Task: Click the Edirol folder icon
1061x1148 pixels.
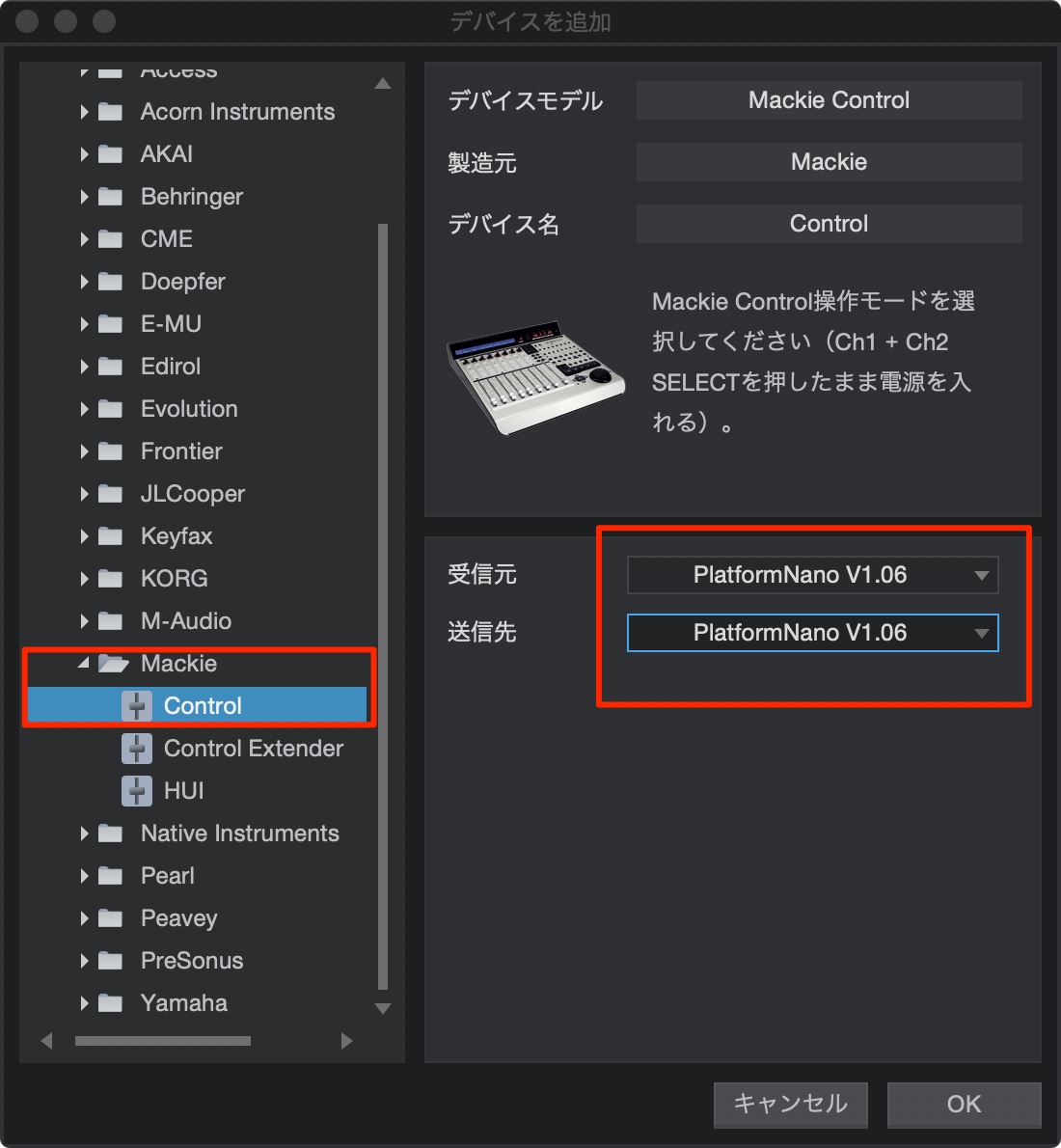Action: click(x=111, y=366)
